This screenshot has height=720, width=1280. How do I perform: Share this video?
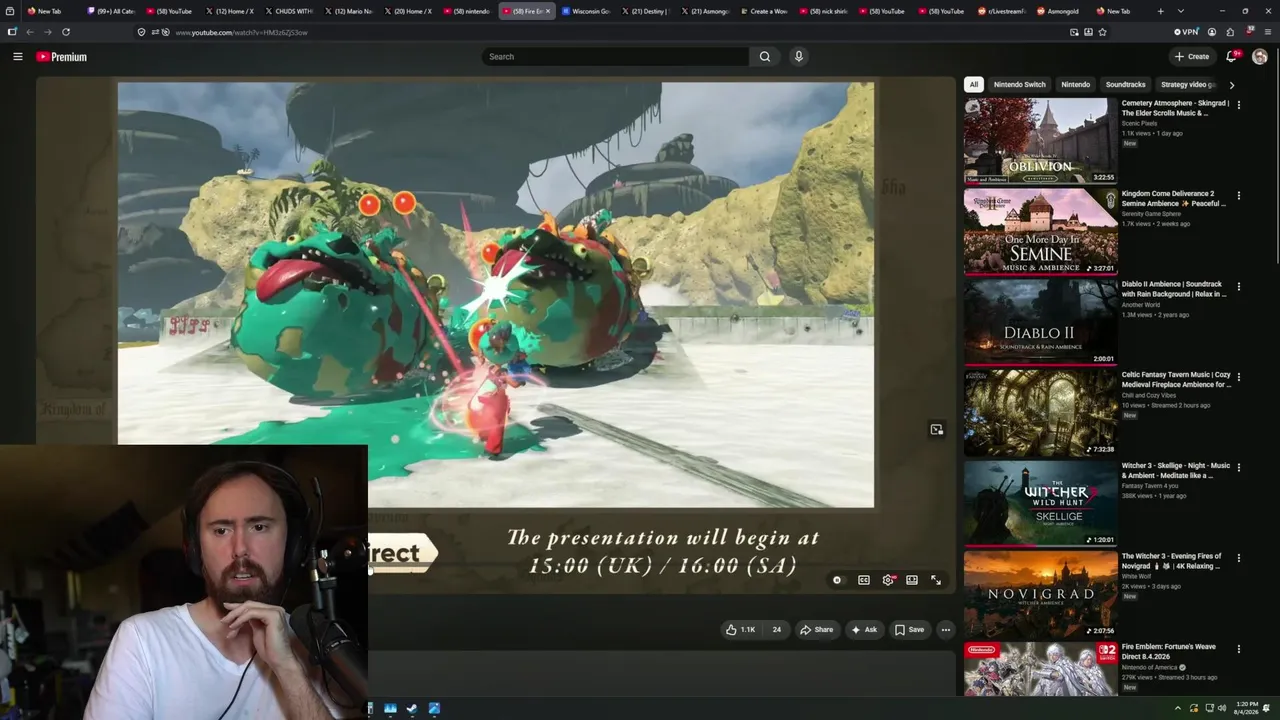coord(816,630)
